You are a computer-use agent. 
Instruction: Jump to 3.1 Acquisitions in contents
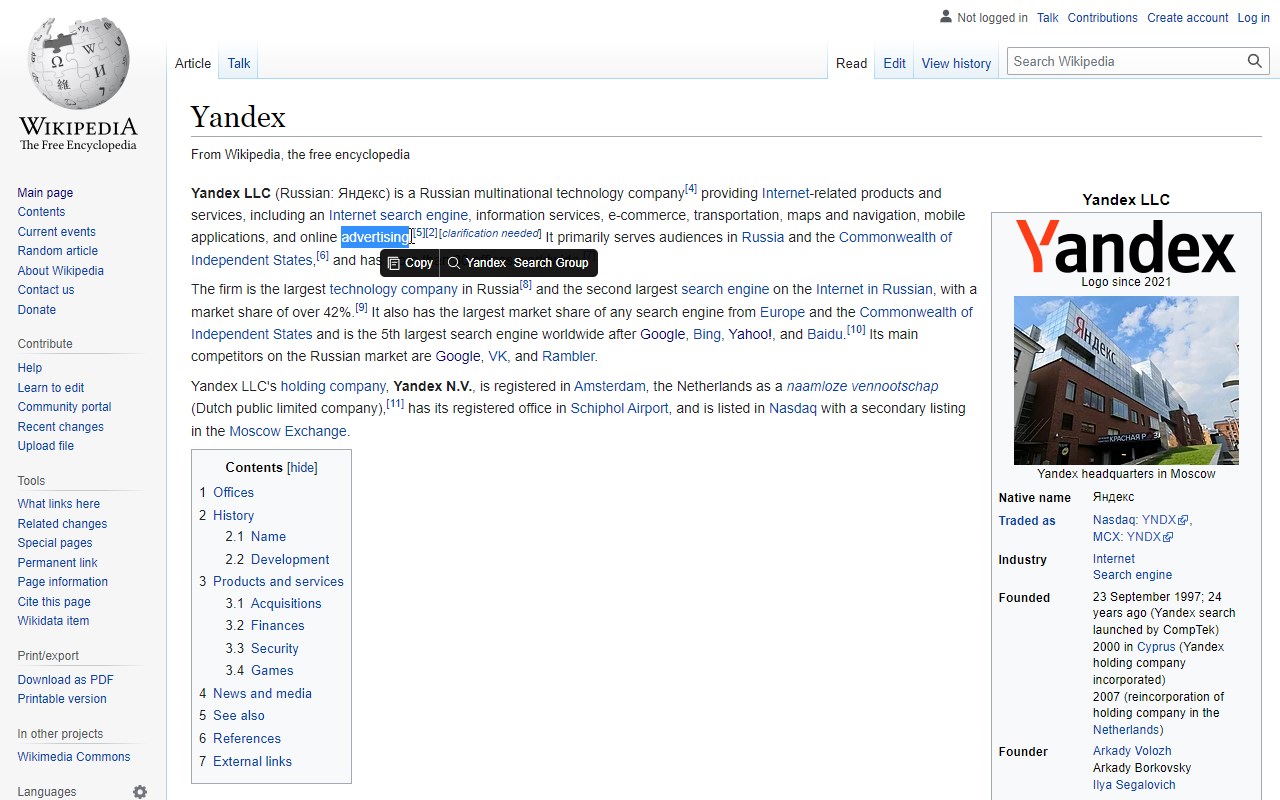click(x=286, y=603)
